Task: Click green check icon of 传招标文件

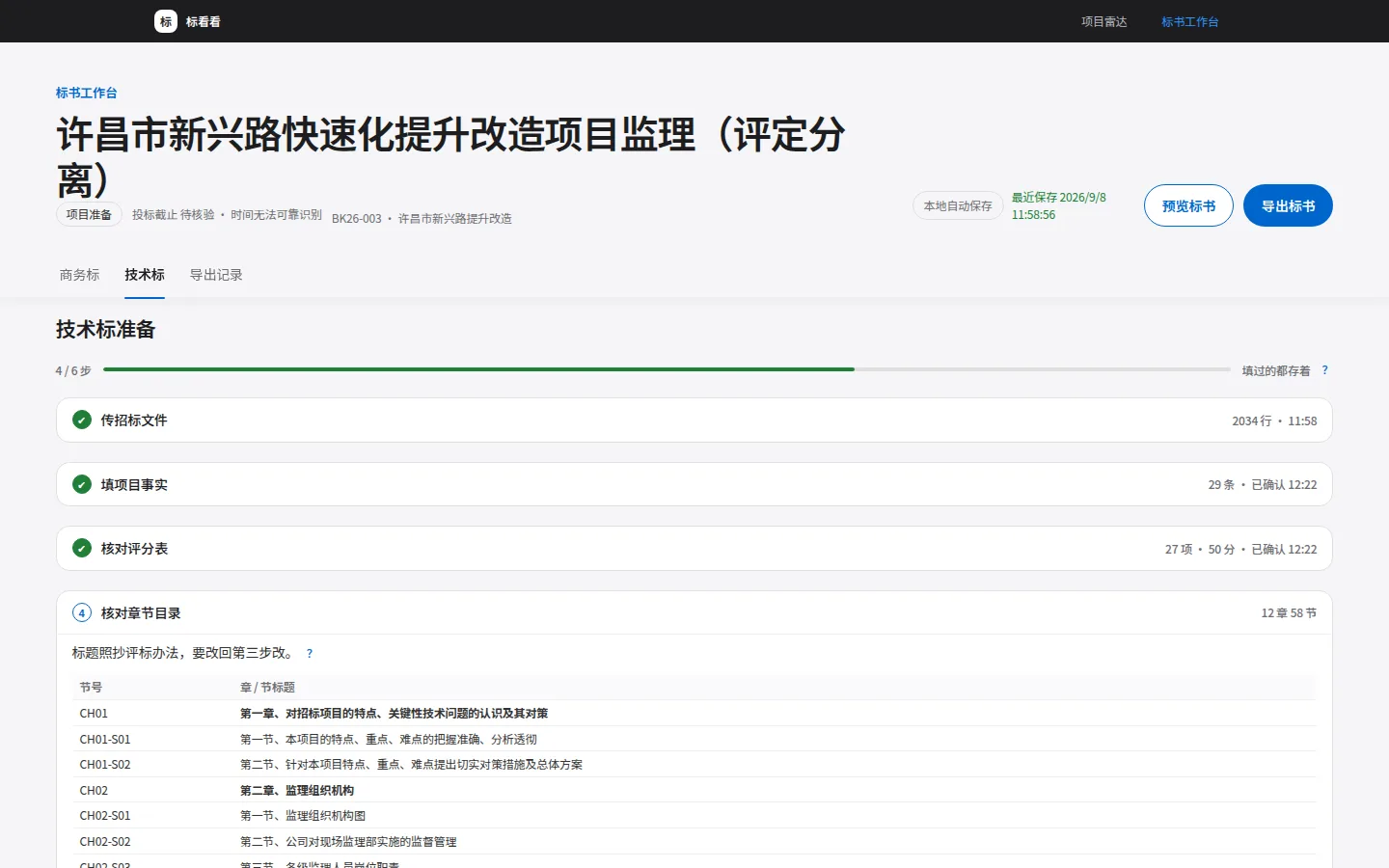Action: pyautogui.click(x=82, y=420)
